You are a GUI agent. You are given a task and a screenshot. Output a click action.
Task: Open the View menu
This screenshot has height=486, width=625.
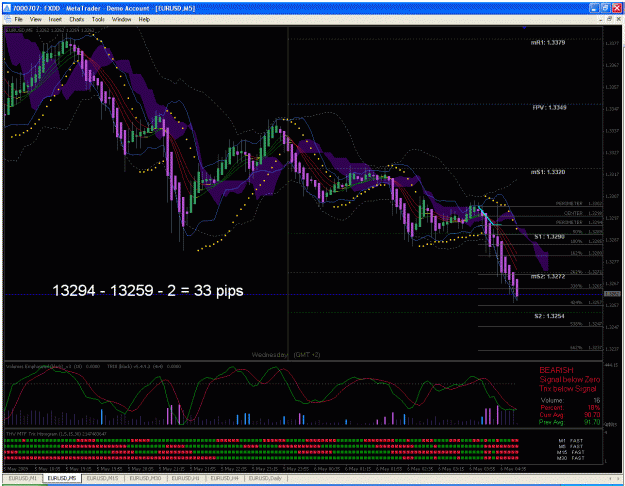(x=35, y=19)
